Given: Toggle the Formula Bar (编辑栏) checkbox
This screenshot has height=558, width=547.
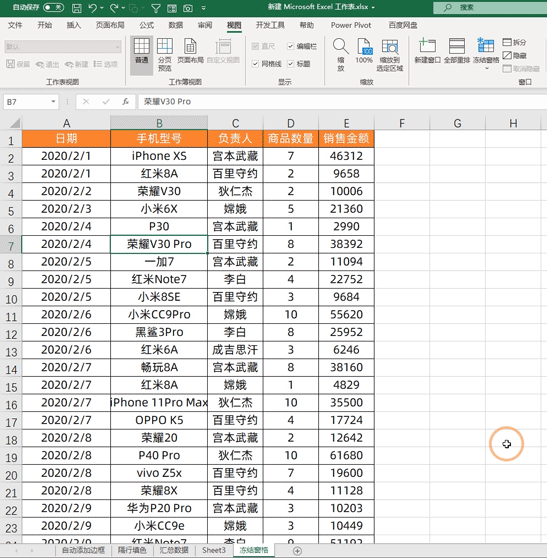Looking at the screenshot, I should tap(290, 46).
